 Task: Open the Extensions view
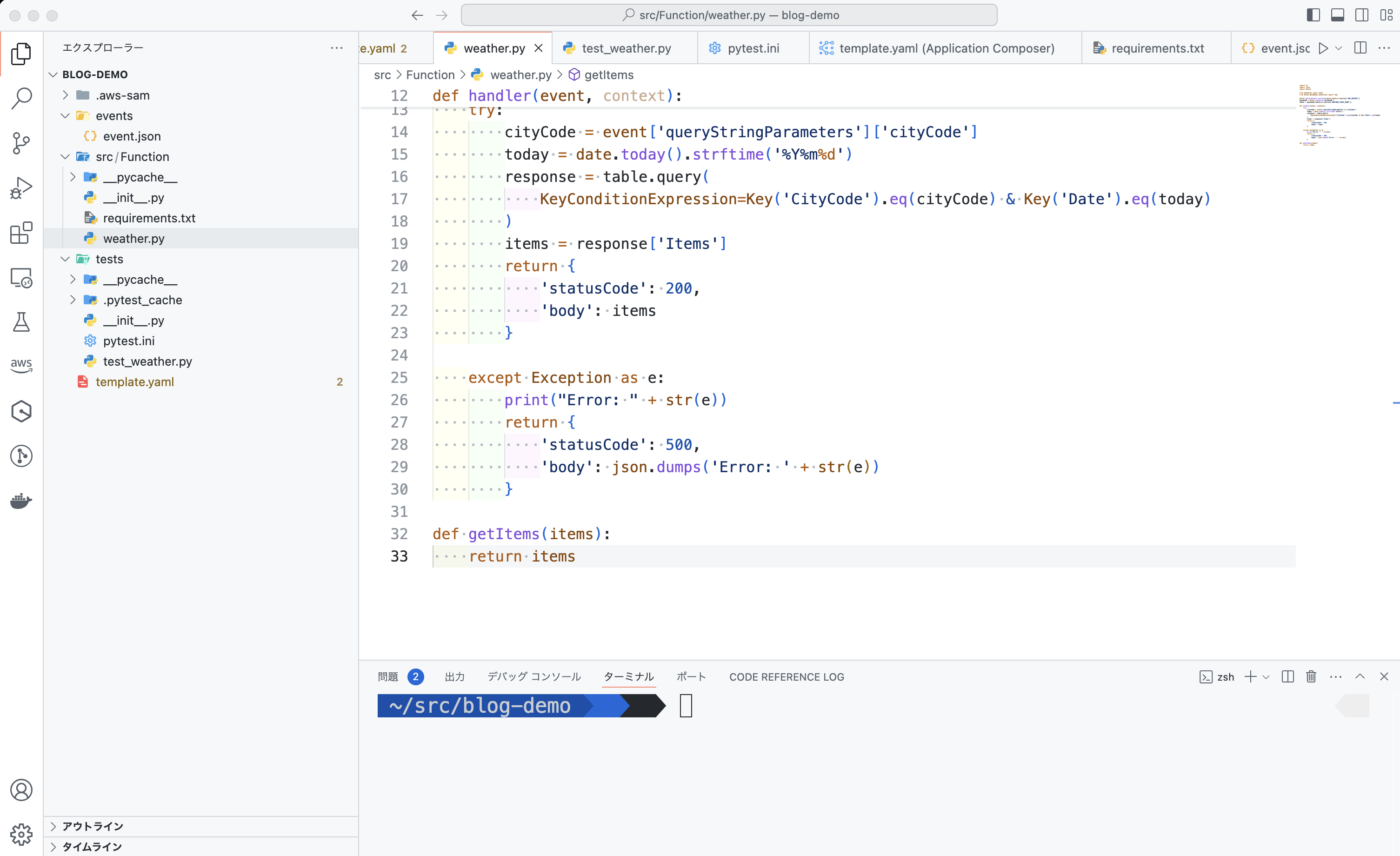21,233
